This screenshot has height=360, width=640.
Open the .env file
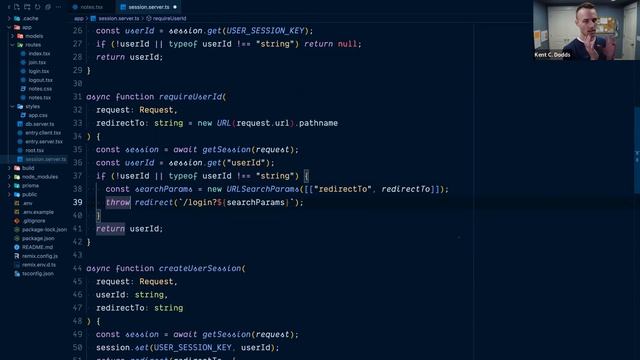pos(27,203)
